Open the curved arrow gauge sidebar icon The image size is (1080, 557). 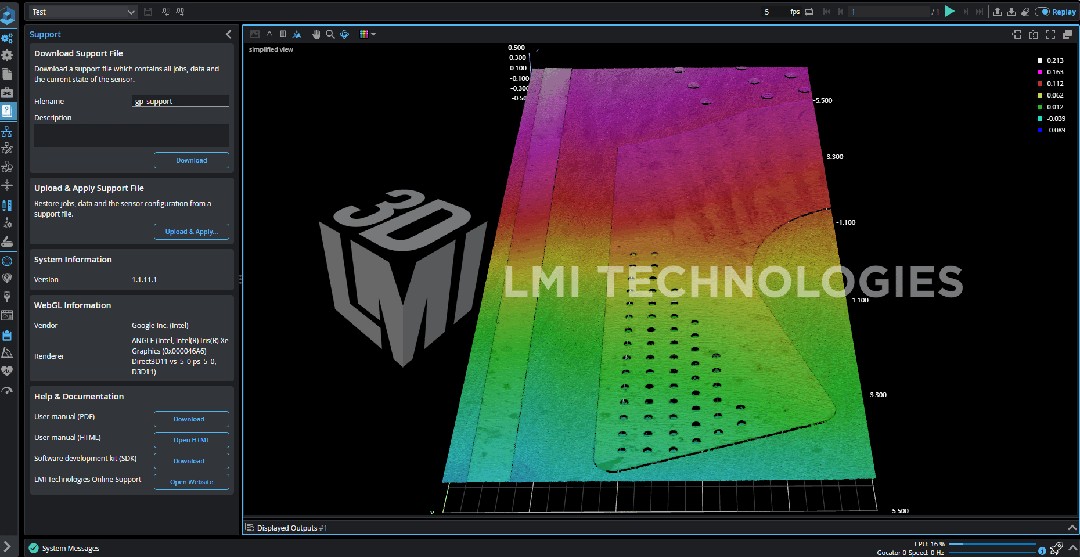point(8,390)
